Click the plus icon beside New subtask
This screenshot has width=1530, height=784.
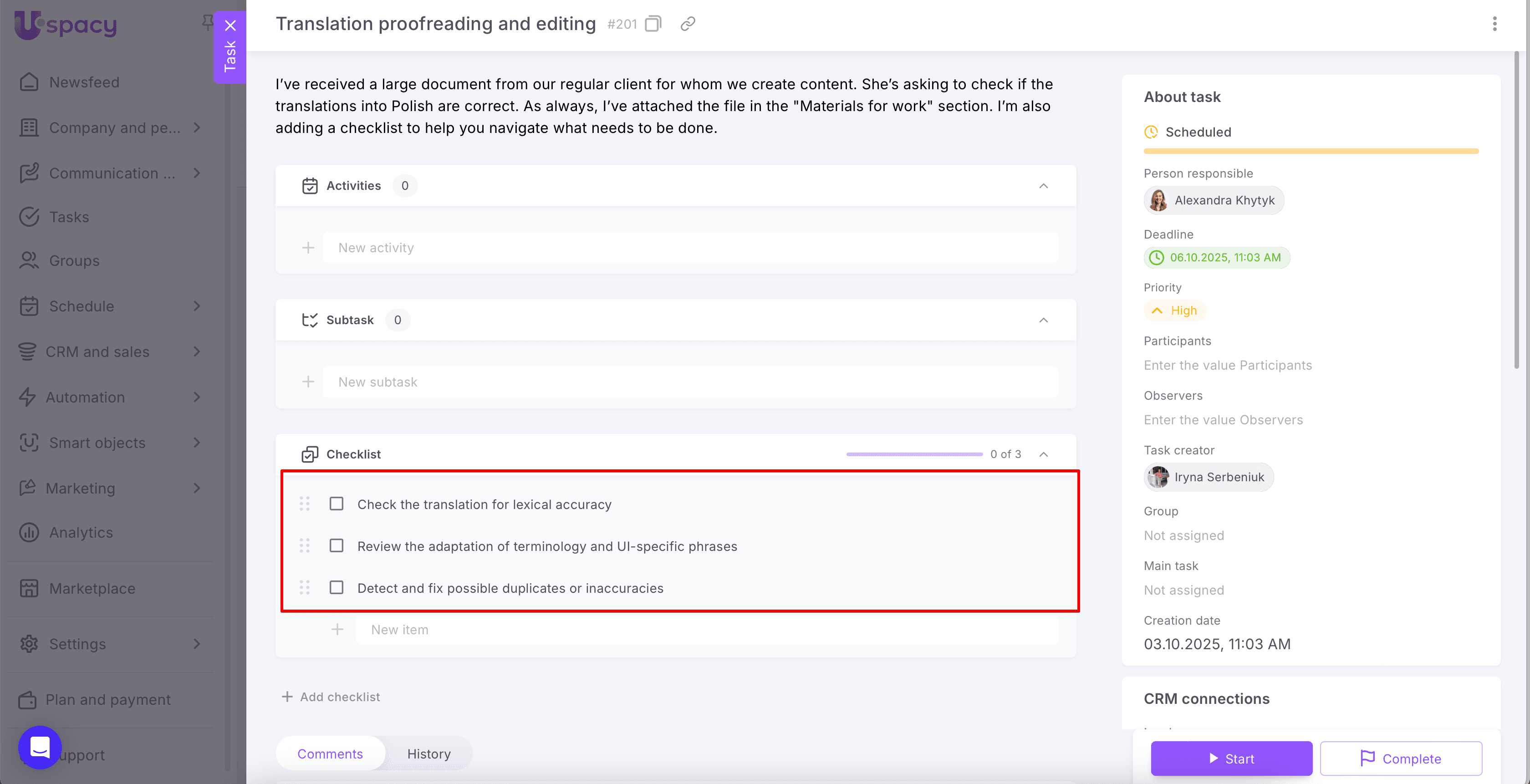coord(308,382)
